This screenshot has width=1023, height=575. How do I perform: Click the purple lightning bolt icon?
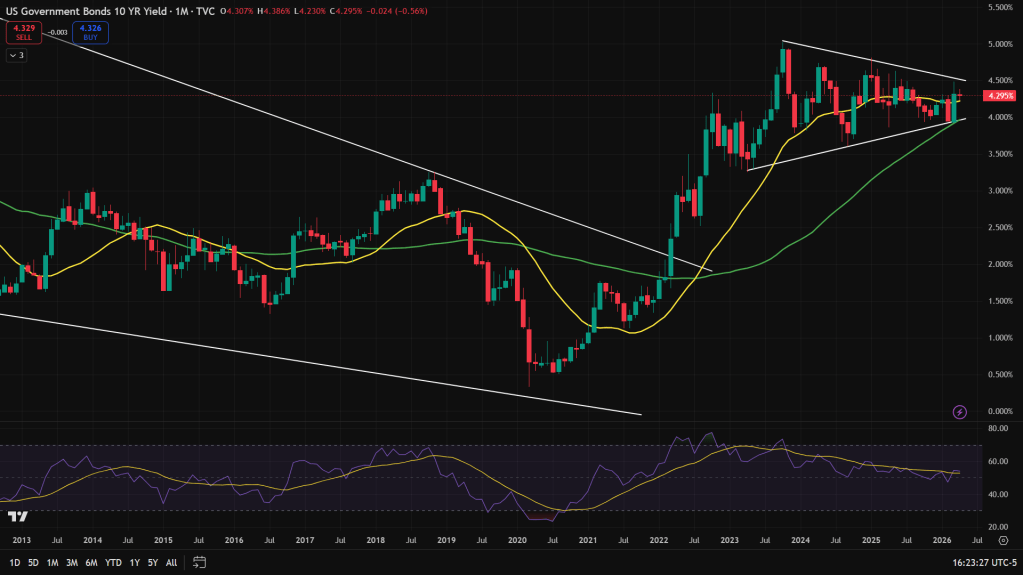[x=959, y=411]
